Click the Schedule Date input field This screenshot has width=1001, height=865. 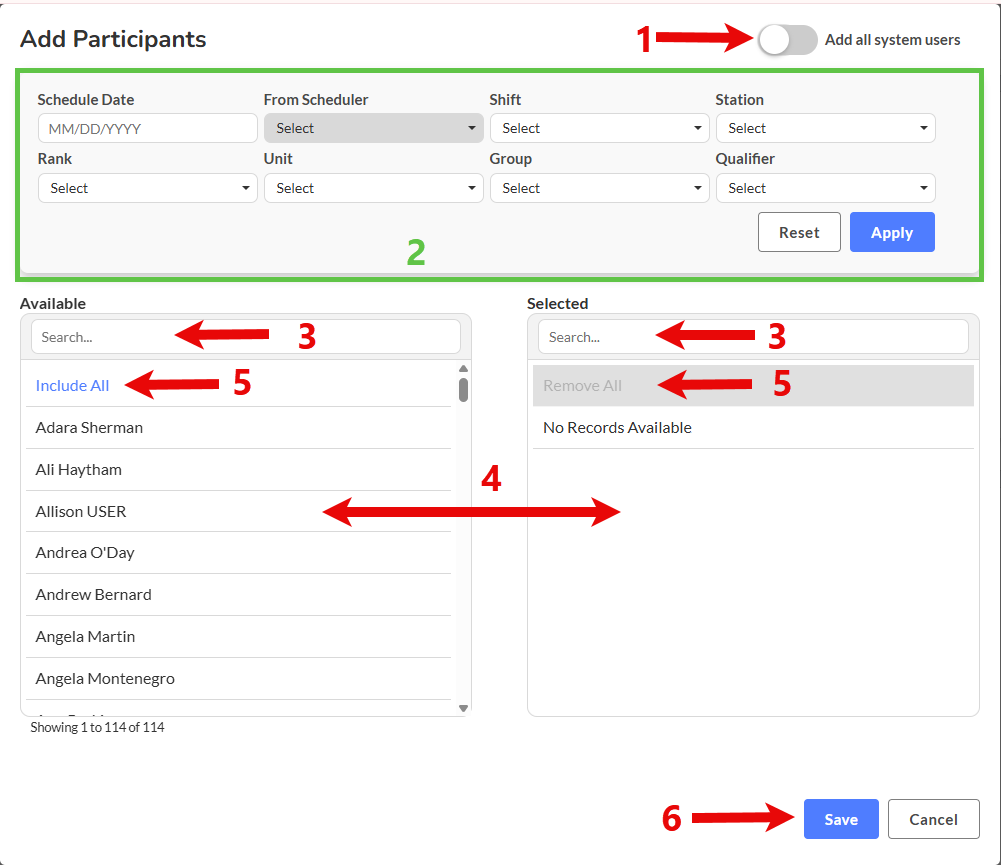pos(147,129)
